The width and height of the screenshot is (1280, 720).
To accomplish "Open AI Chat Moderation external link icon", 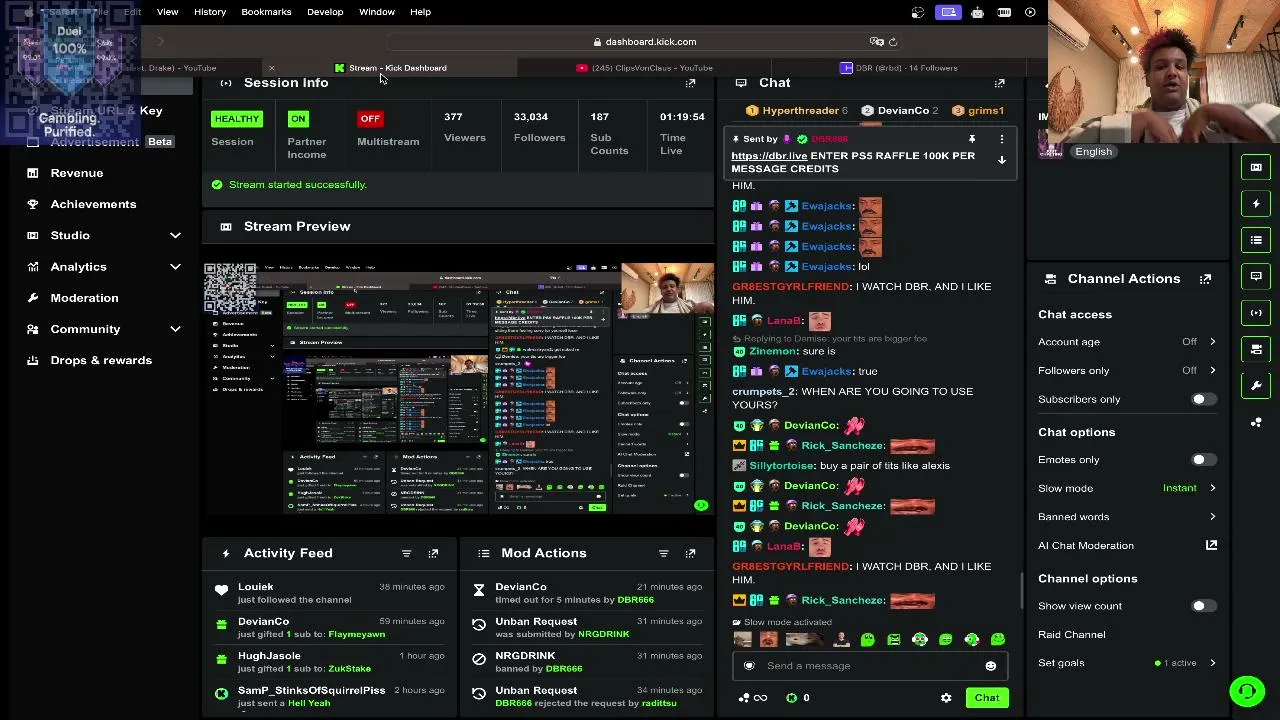I will coord(1211,545).
